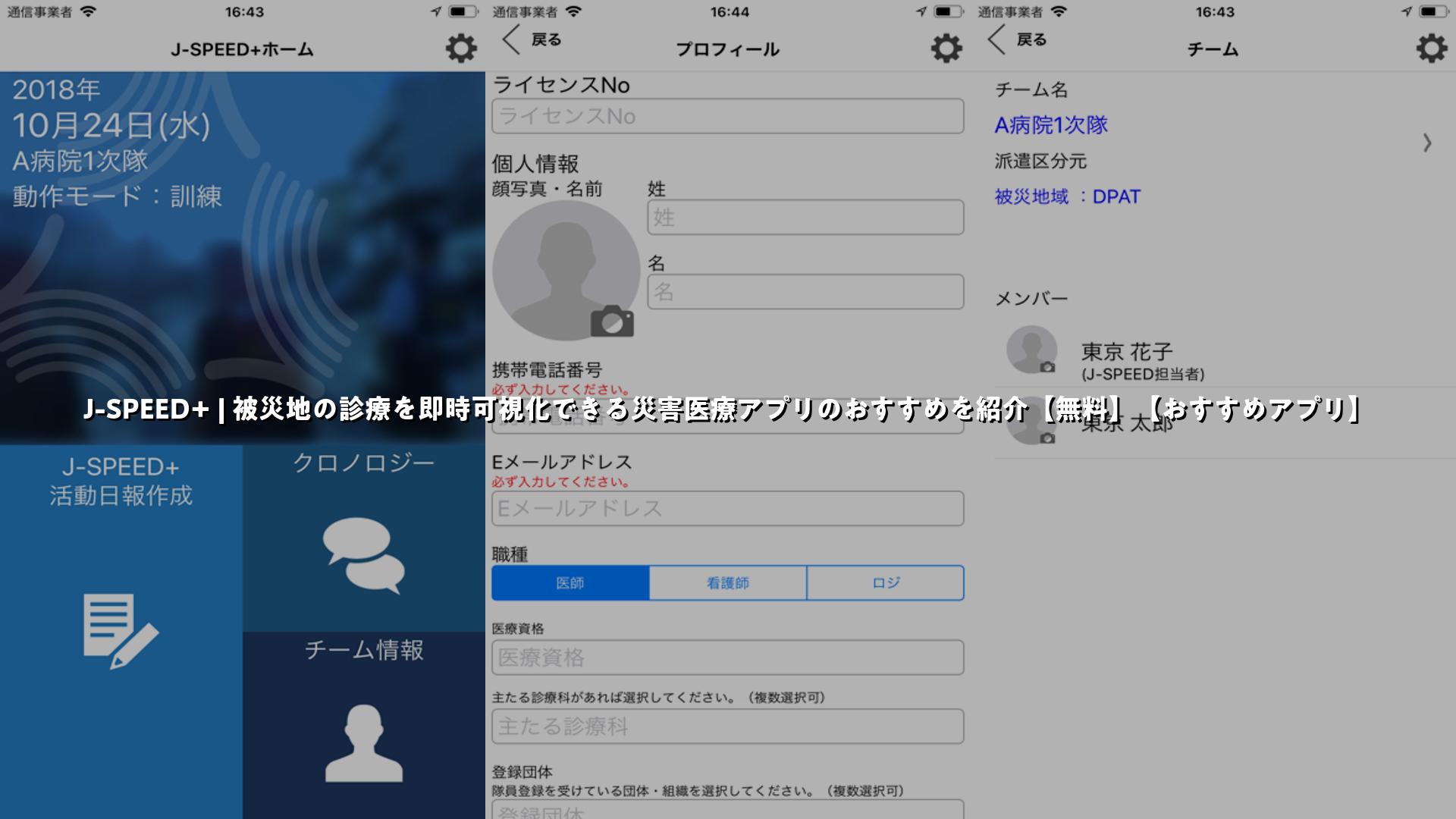Viewport: 1456px width, 819px height.
Task: Select ロジ job type segment
Action: click(x=885, y=583)
